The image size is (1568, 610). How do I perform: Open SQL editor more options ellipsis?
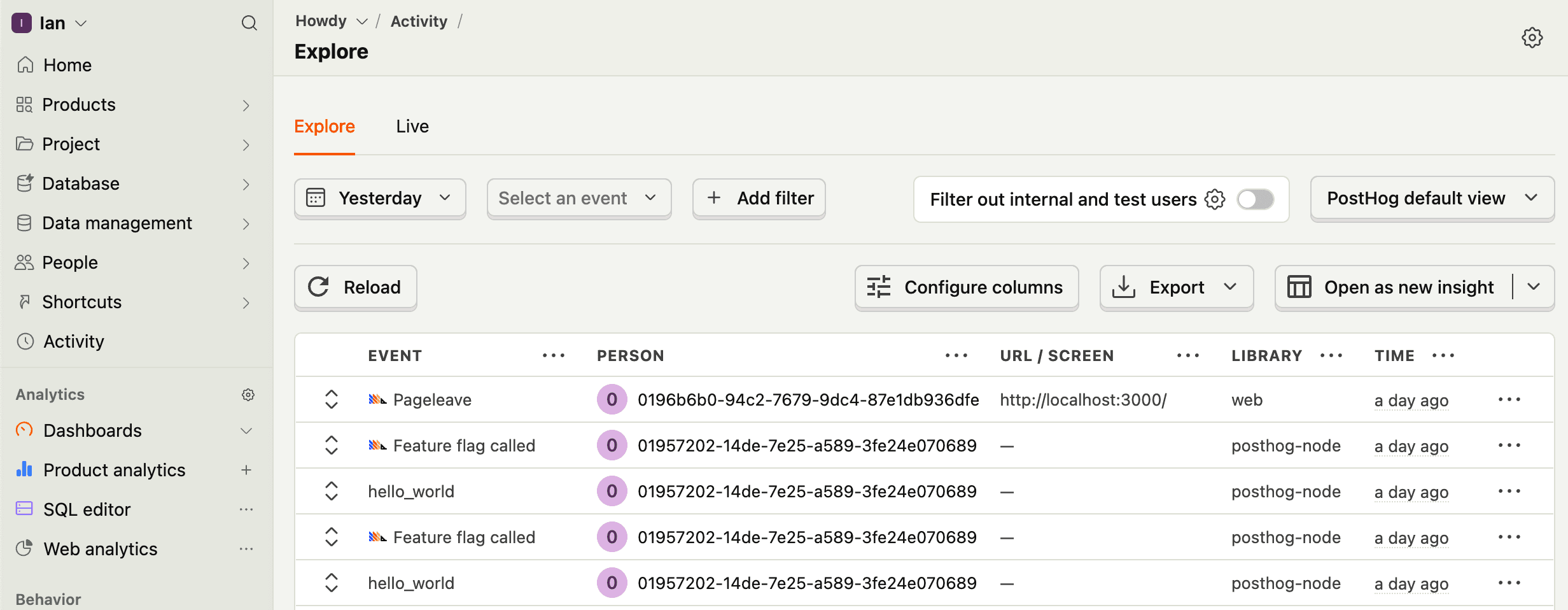coord(246,509)
